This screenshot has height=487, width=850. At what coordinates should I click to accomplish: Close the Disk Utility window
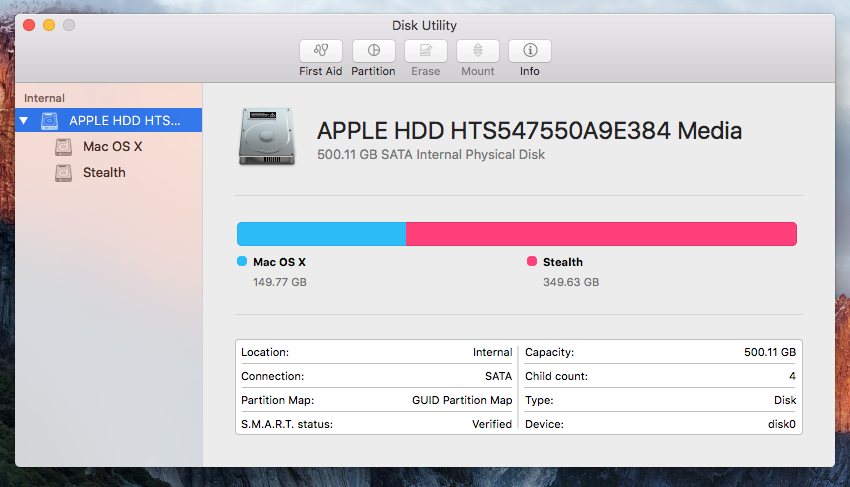[x=29, y=25]
